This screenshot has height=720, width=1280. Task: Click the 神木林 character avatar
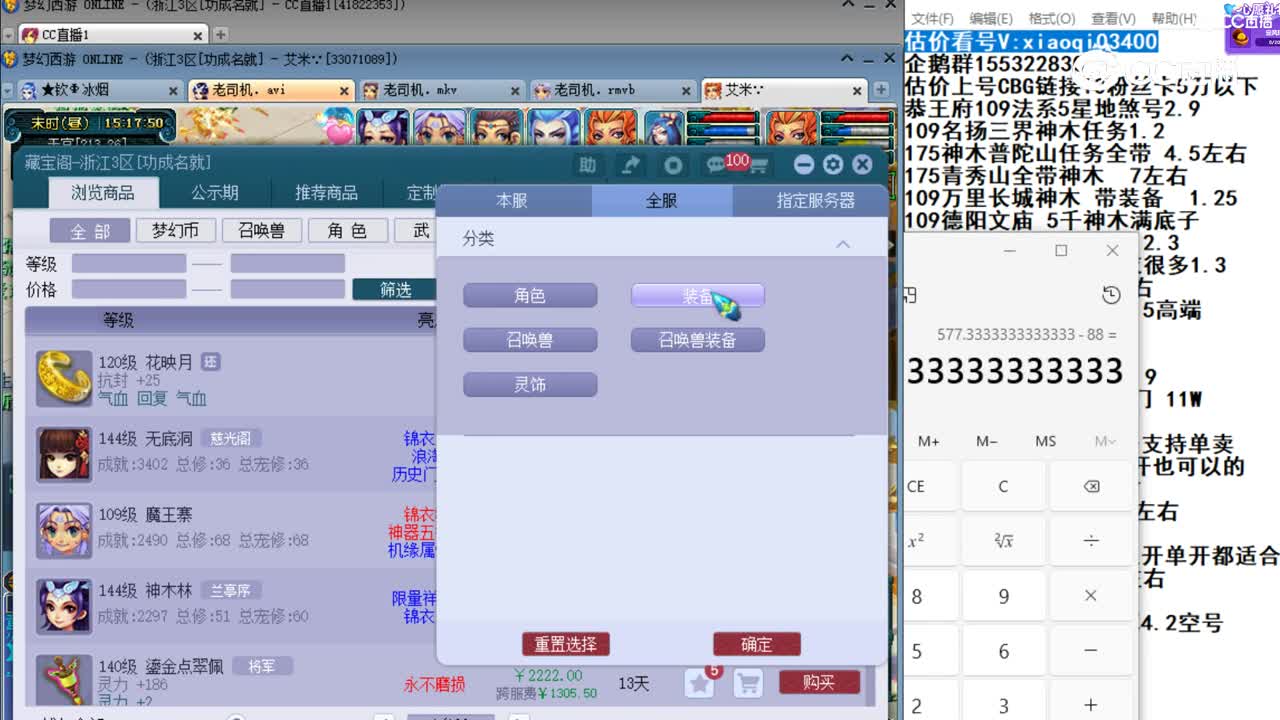tap(64, 606)
